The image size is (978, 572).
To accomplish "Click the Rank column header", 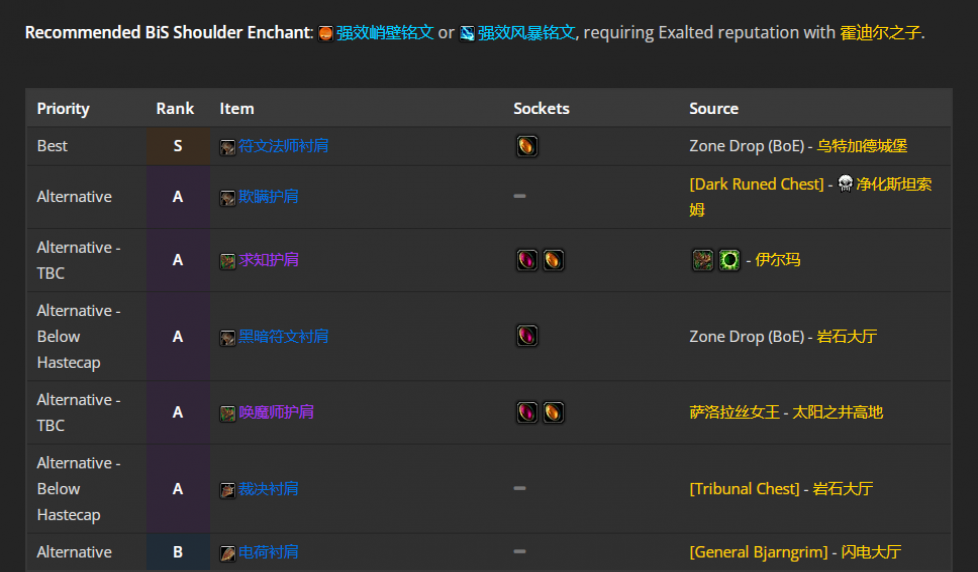I will (175, 109).
